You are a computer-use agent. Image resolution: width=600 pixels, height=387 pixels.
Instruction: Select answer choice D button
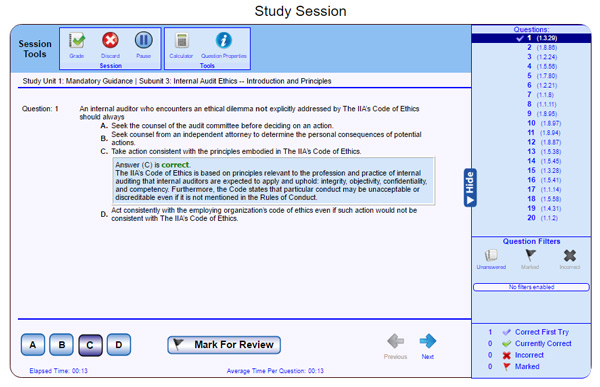tap(119, 345)
